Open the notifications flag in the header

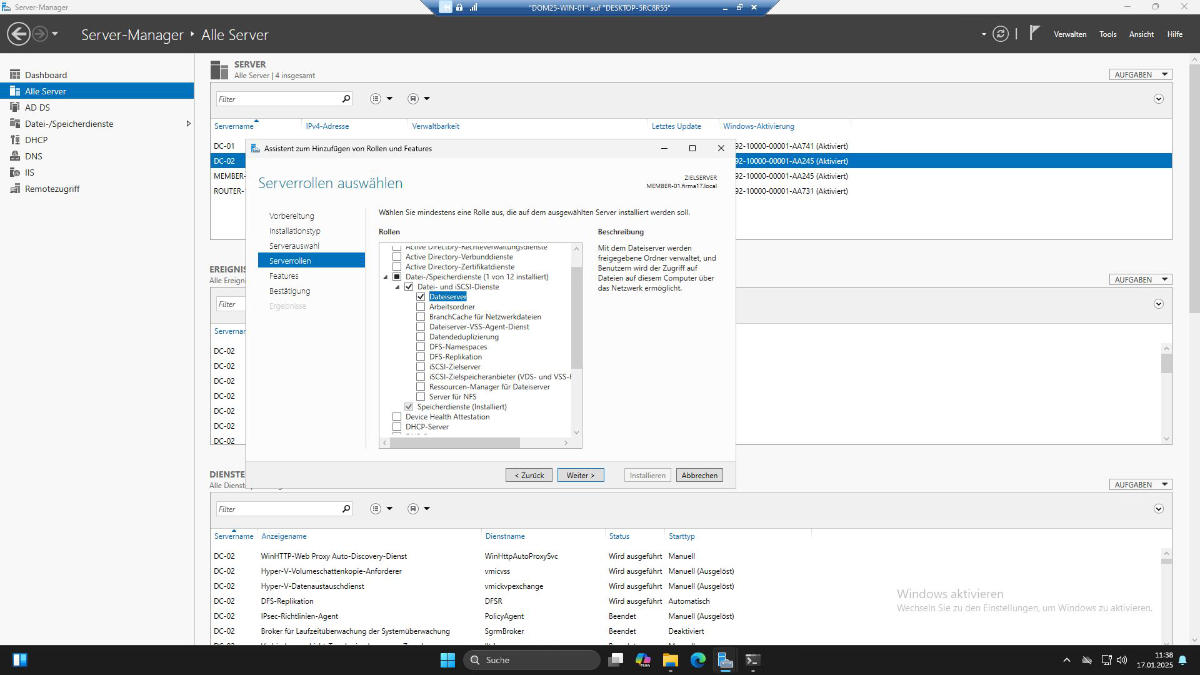1035,33
